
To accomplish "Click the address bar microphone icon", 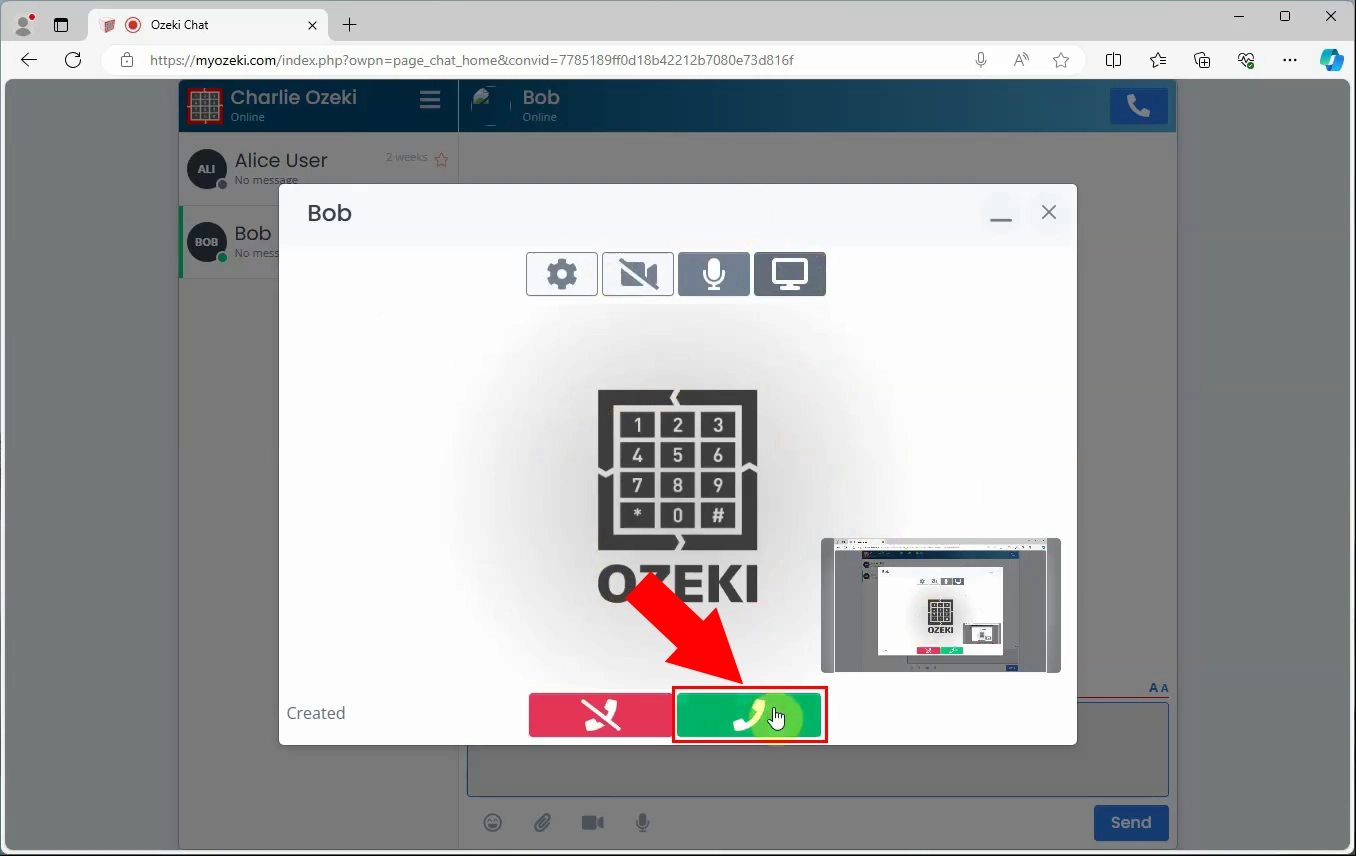I will click(x=981, y=60).
